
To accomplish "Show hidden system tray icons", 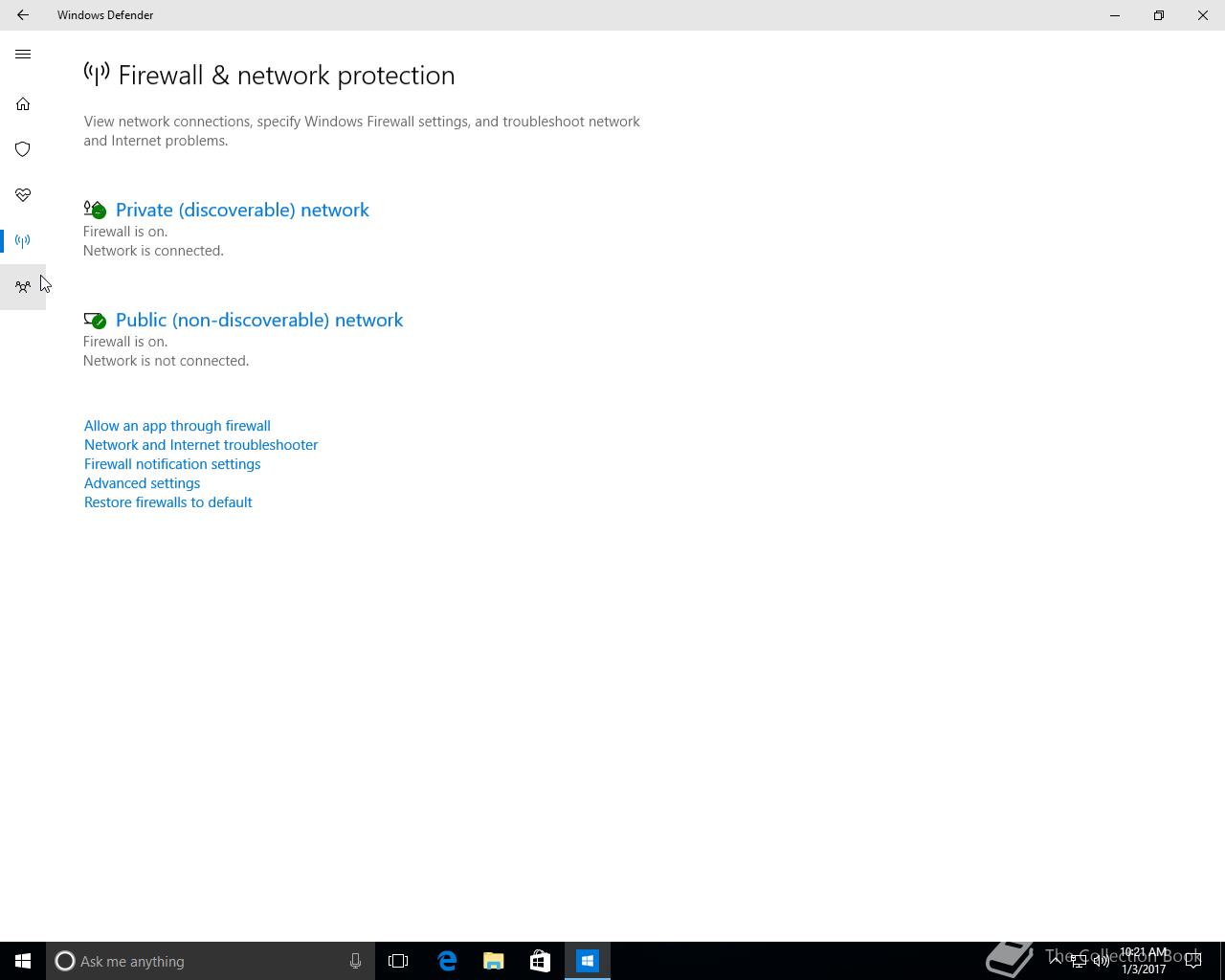I will (1056, 961).
